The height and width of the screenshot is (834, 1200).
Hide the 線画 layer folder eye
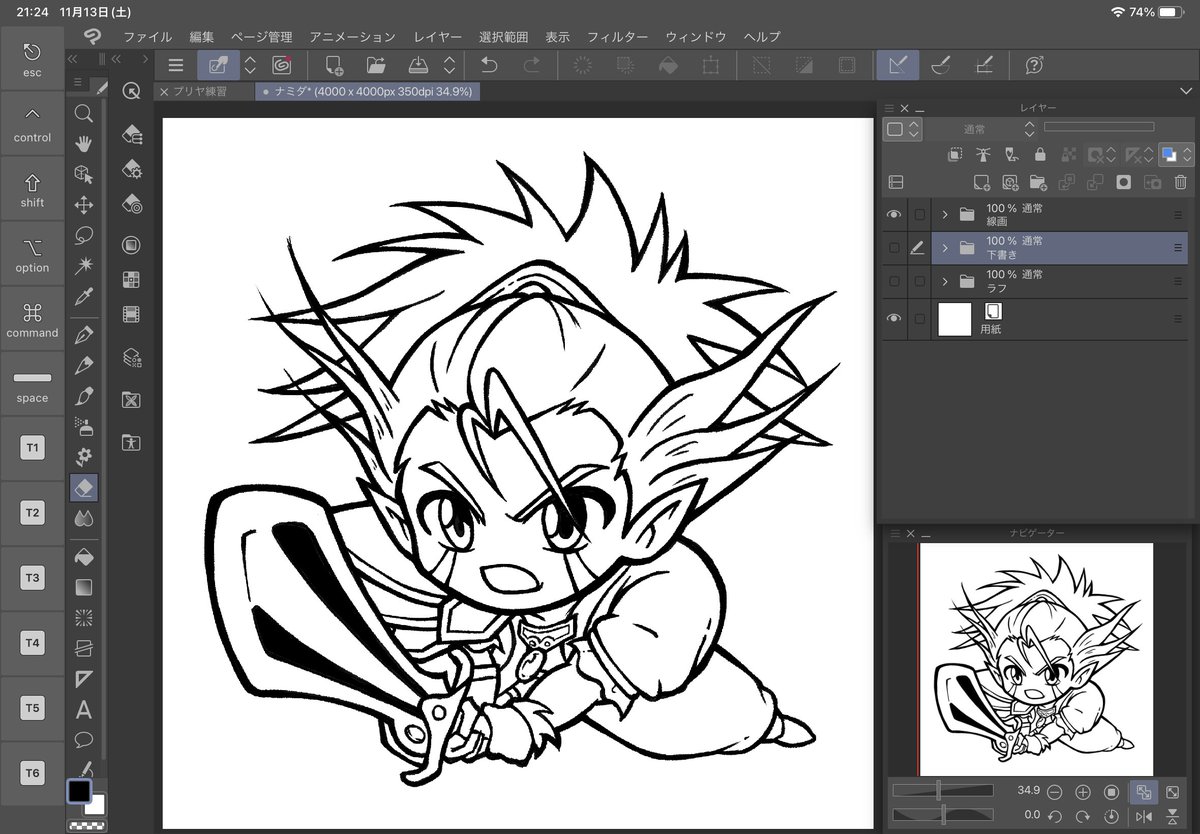pyautogui.click(x=894, y=215)
